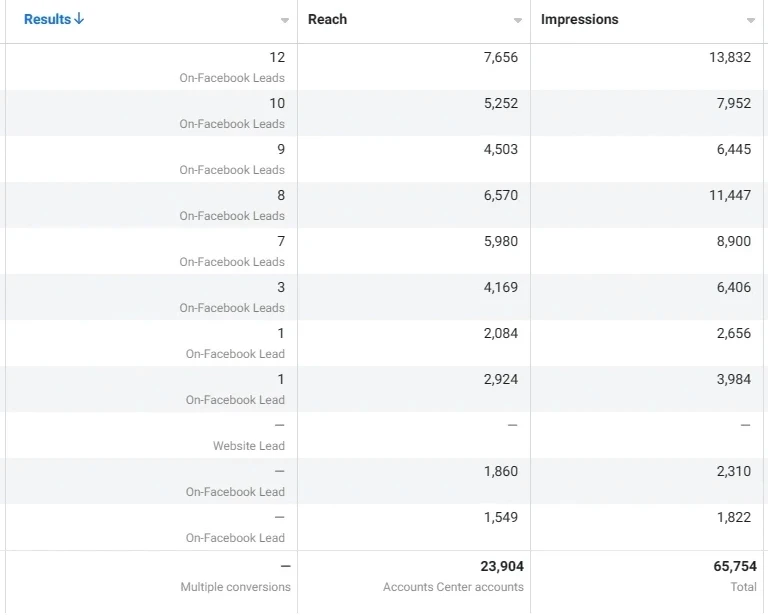This screenshot has width=768, height=615.
Task: Click the Website Lead label
Action: click(x=248, y=446)
